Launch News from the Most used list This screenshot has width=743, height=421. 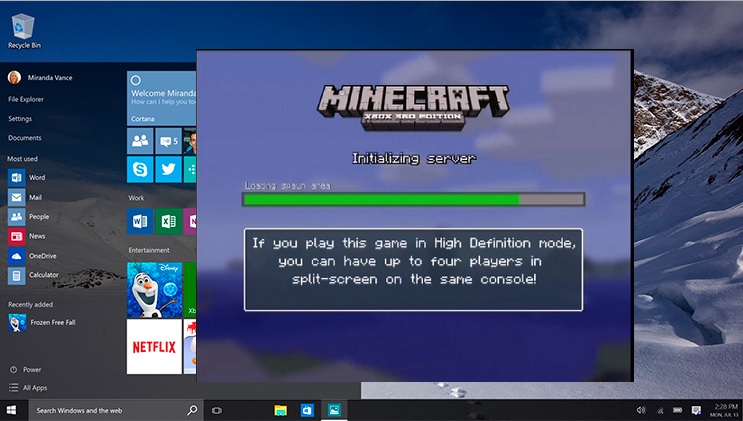(27, 236)
